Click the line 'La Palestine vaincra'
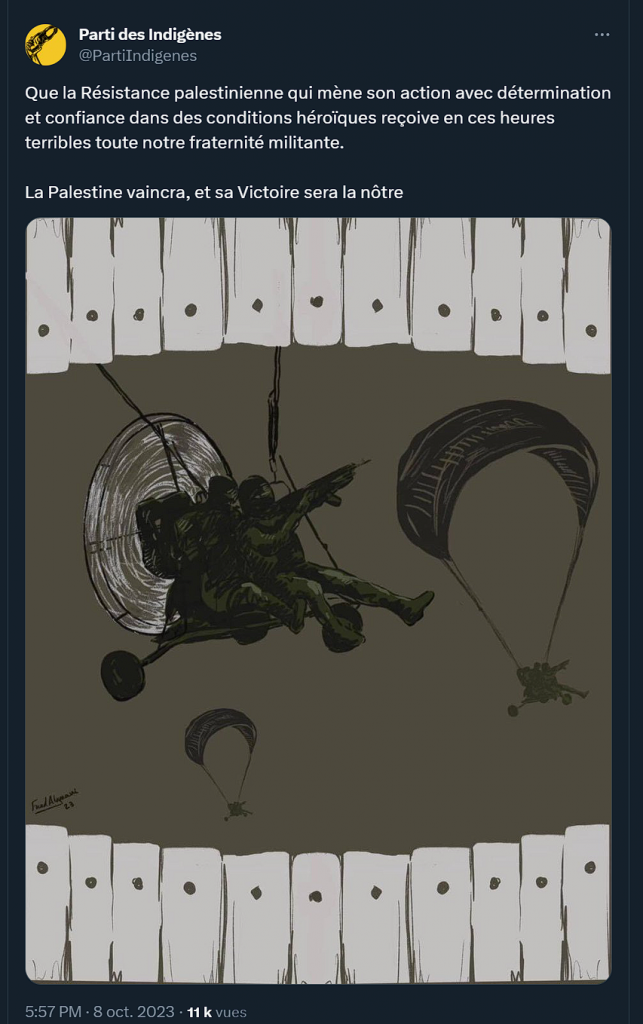 point(214,193)
